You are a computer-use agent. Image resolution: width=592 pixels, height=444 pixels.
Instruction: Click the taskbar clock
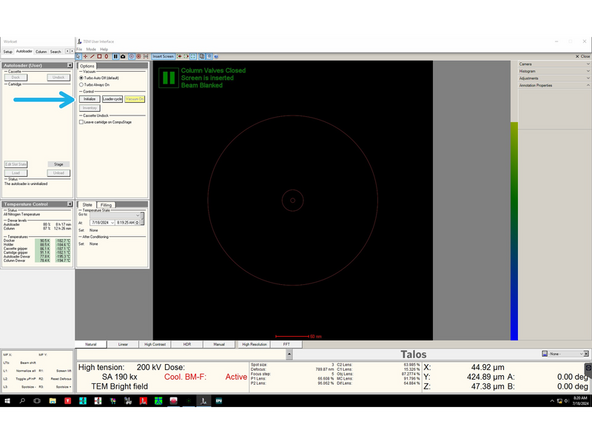click(x=580, y=401)
